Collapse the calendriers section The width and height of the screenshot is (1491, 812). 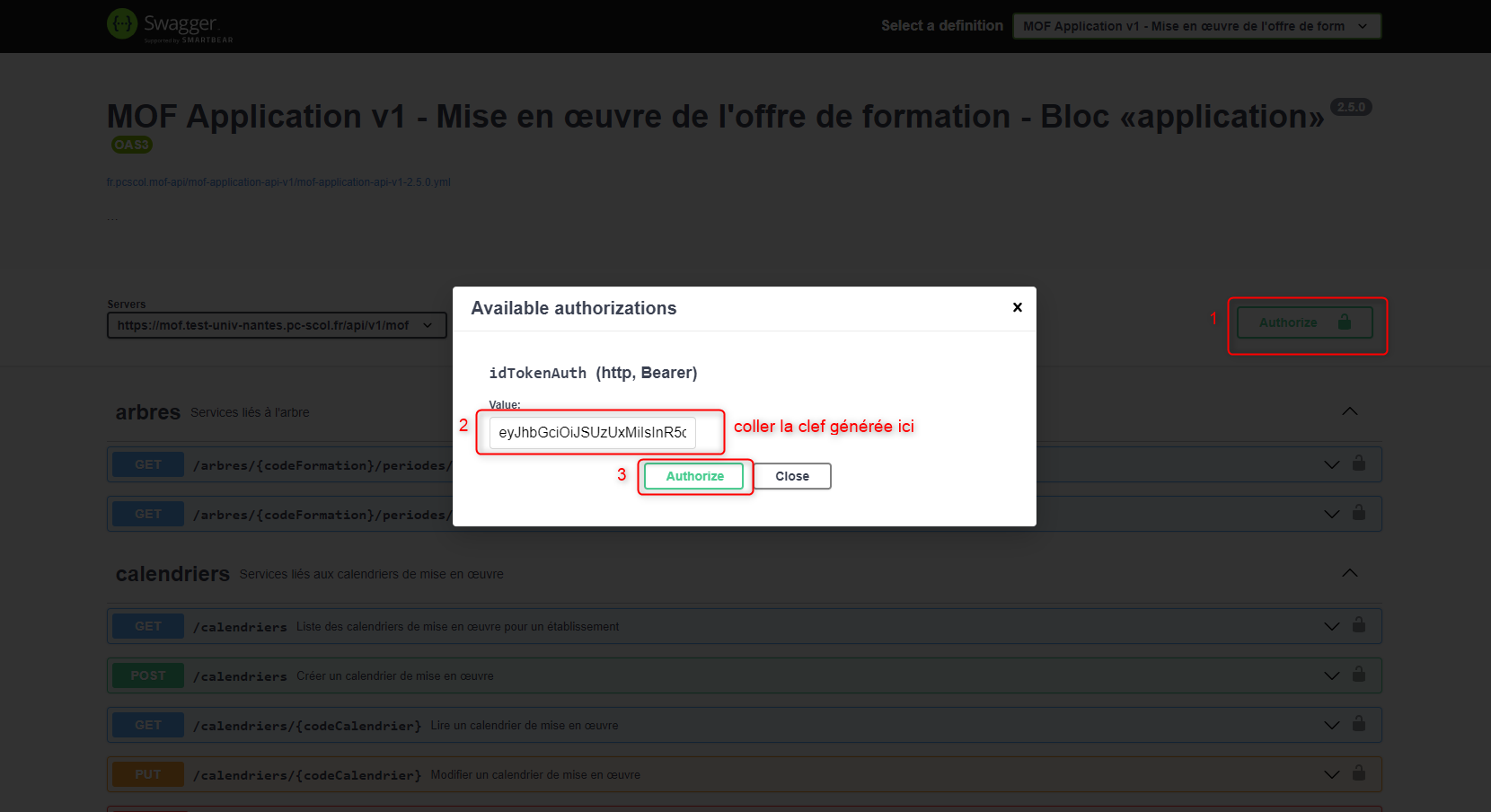[1349, 573]
